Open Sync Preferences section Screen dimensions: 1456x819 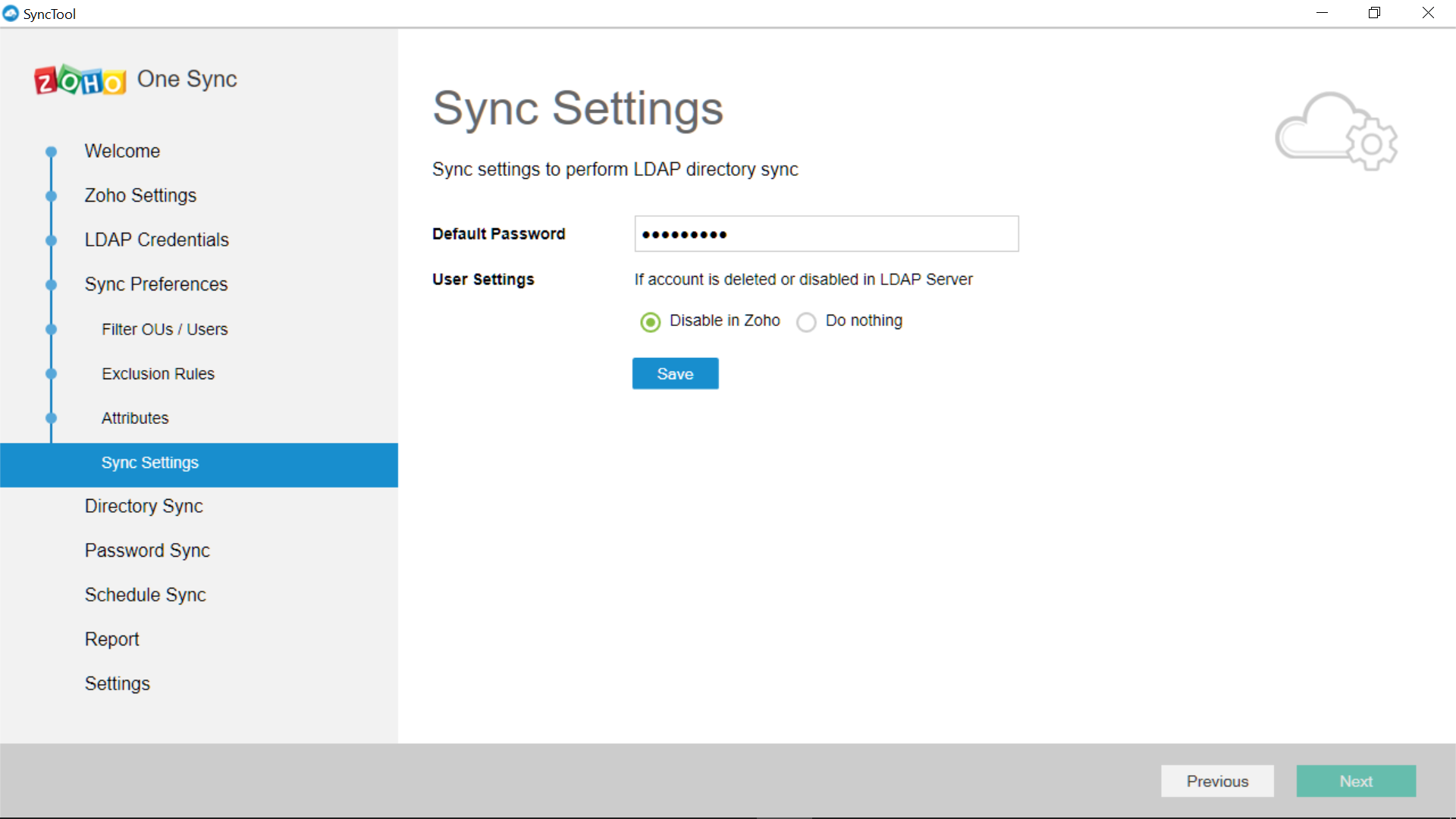[155, 284]
